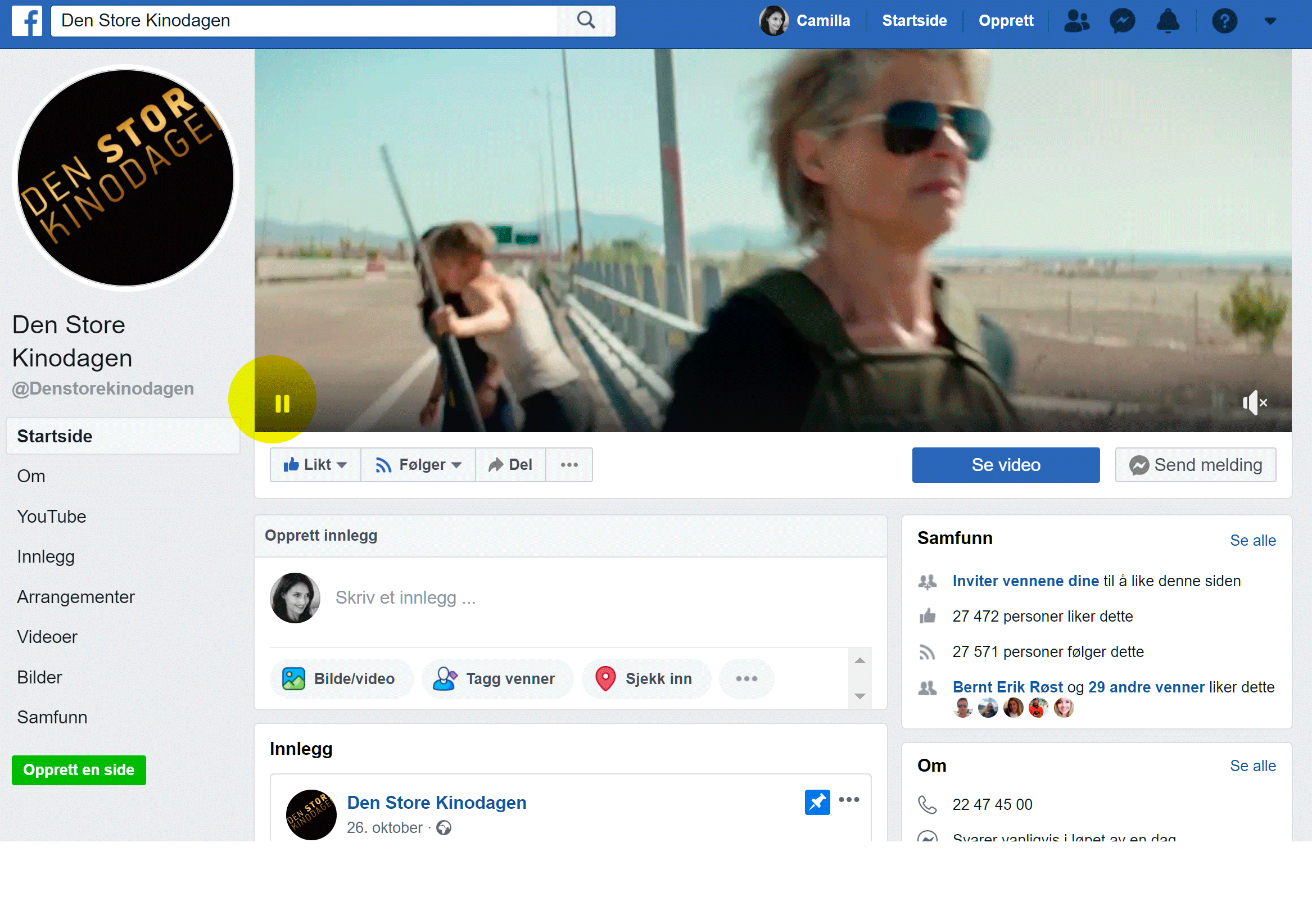
Task: Click the Send melding button
Action: click(1196, 465)
